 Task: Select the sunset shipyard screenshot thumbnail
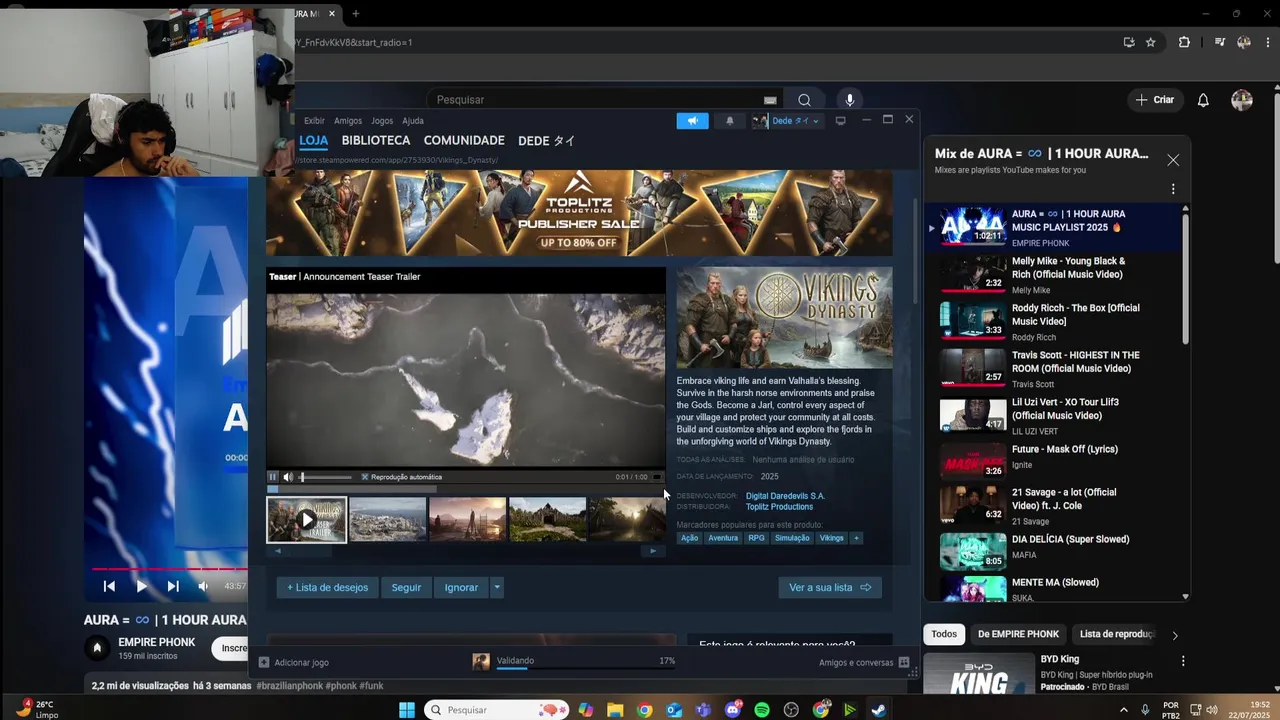[468, 520]
